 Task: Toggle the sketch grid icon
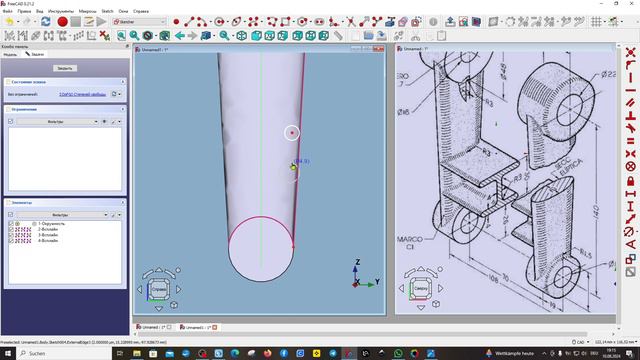[x=597, y=22]
